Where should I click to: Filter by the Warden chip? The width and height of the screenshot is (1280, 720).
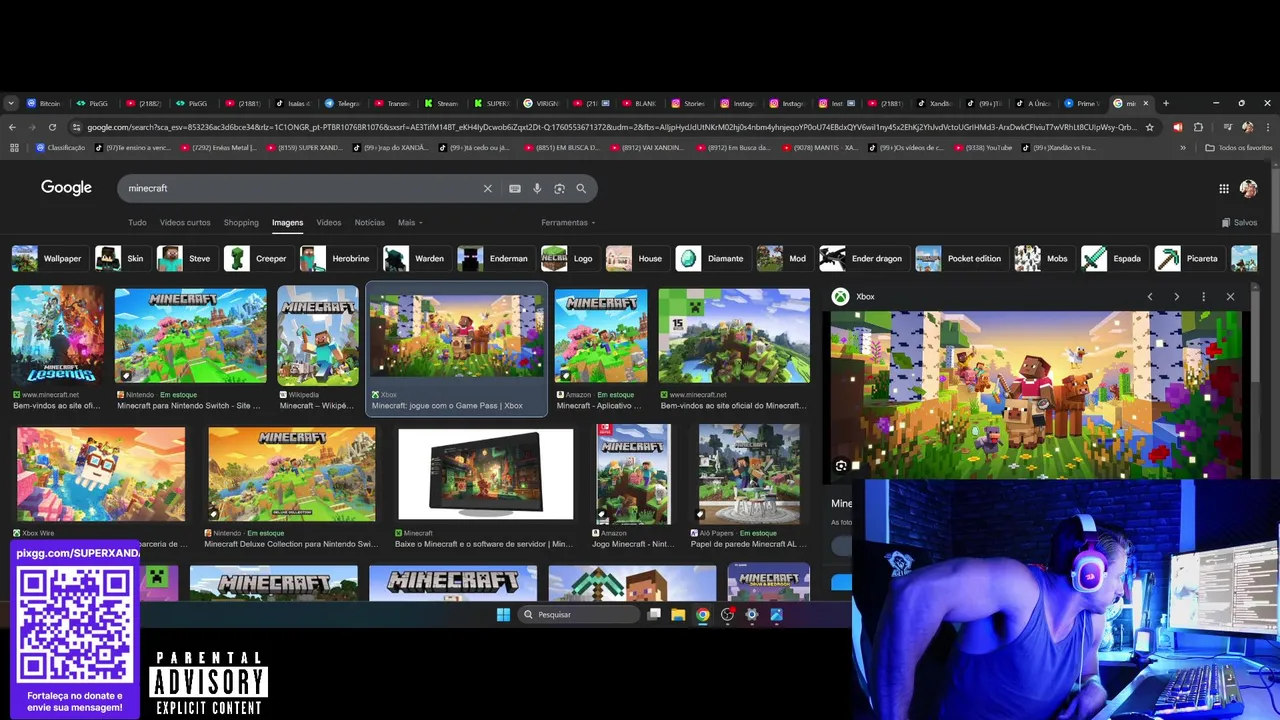[415, 259]
